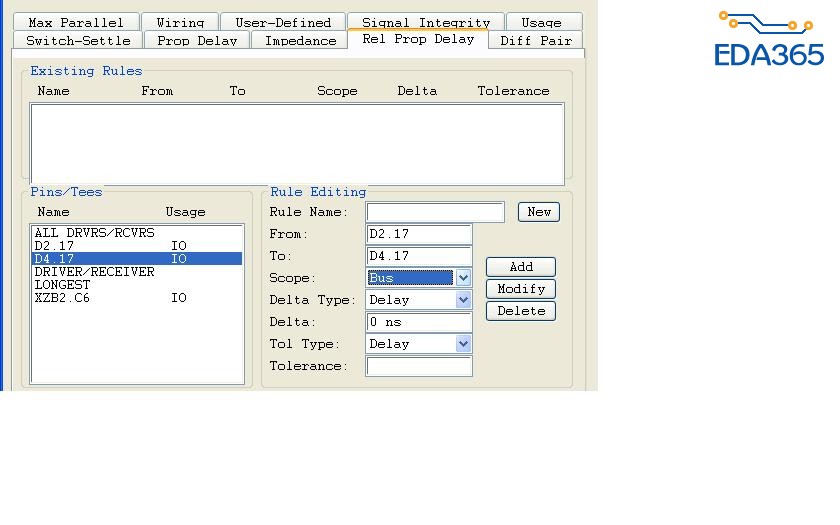The image size is (840, 525).
Task: Select the highlighted D4.17 pin row
Action: (x=137, y=259)
